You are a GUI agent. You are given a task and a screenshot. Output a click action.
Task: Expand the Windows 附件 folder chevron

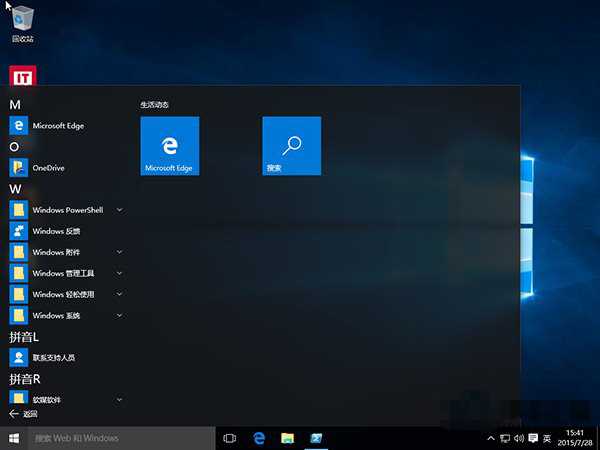(119, 252)
